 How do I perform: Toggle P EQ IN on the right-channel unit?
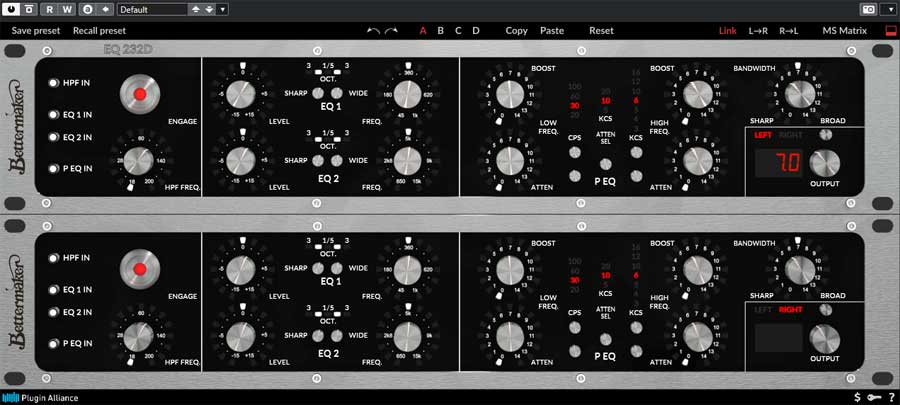[x=54, y=344]
